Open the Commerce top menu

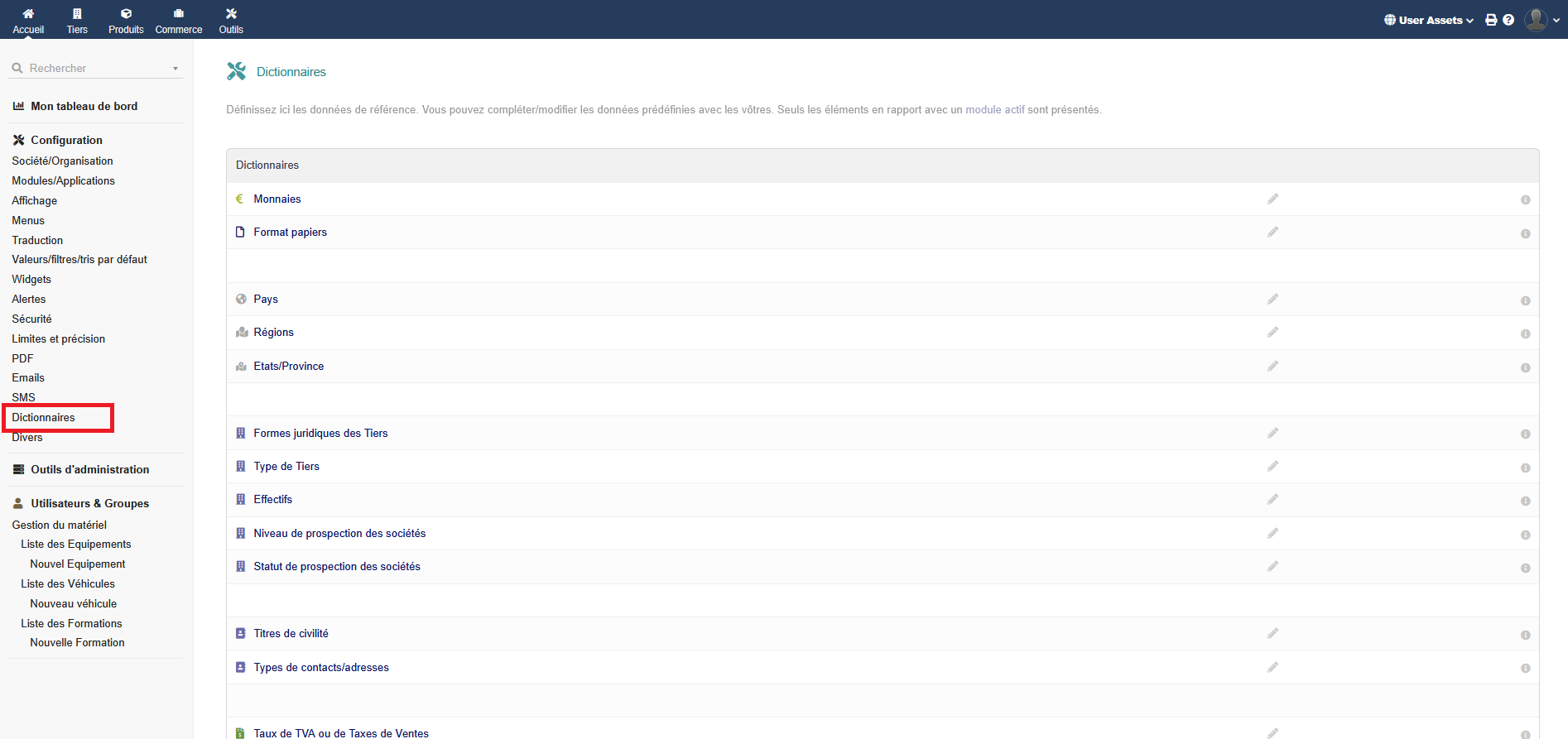[x=179, y=20]
